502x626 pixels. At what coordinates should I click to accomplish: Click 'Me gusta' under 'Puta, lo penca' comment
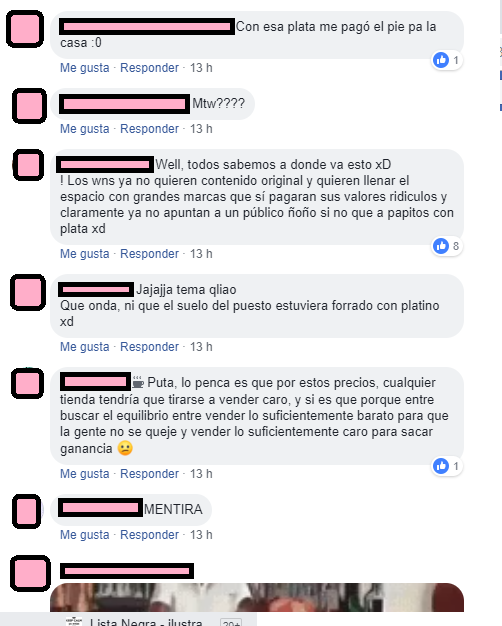click(x=85, y=474)
